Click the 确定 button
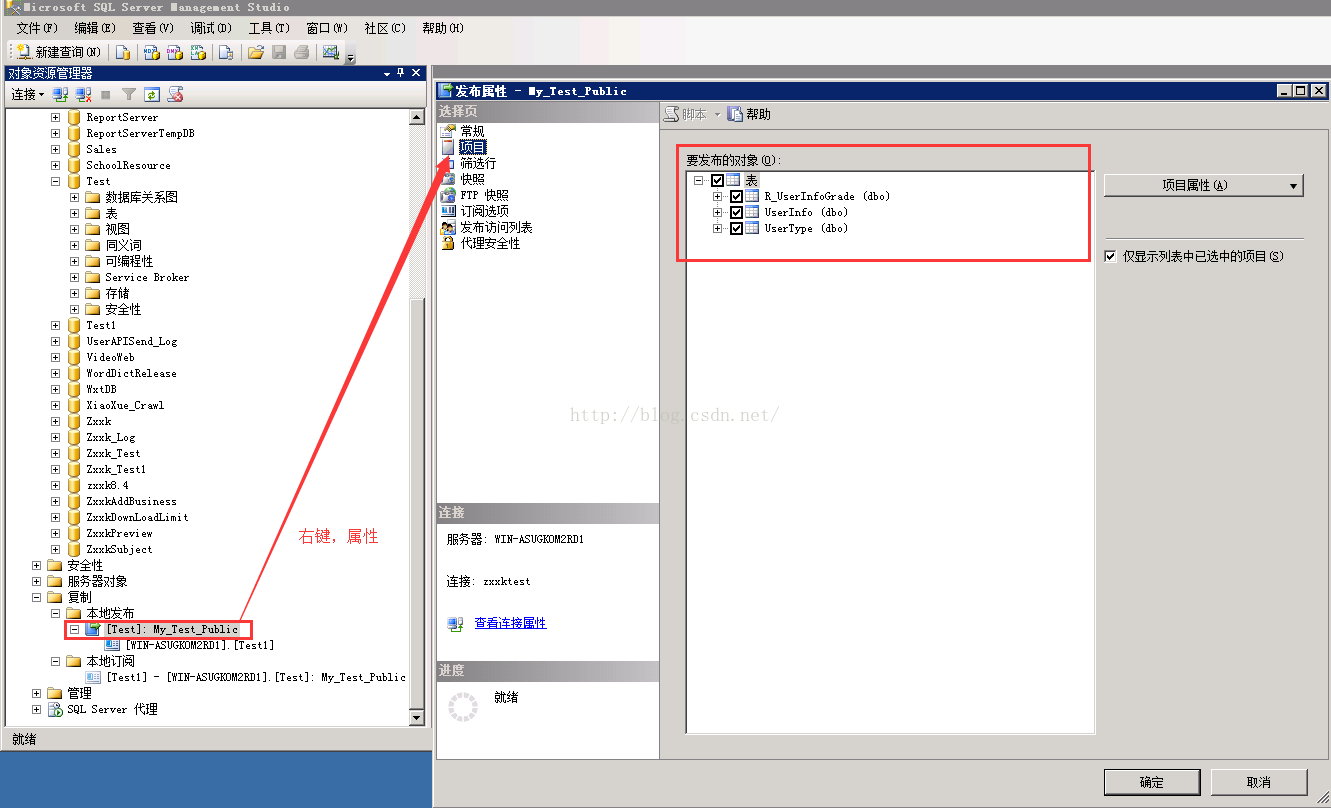Image resolution: width=1331 pixels, height=808 pixels. click(x=1151, y=782)
